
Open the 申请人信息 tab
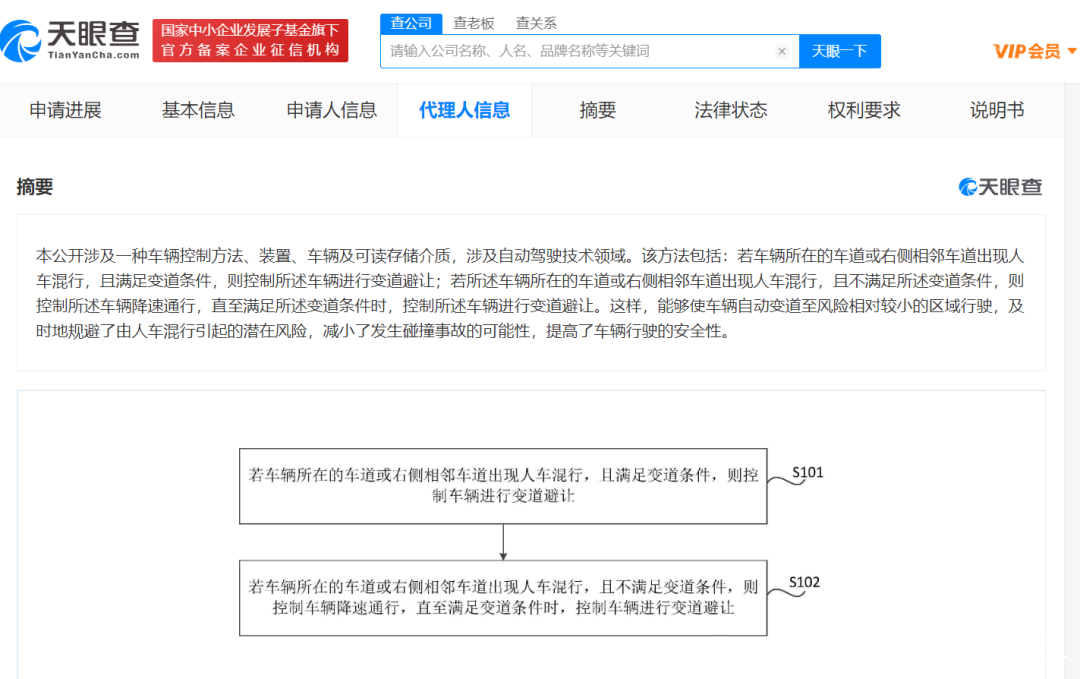point(331,110)
